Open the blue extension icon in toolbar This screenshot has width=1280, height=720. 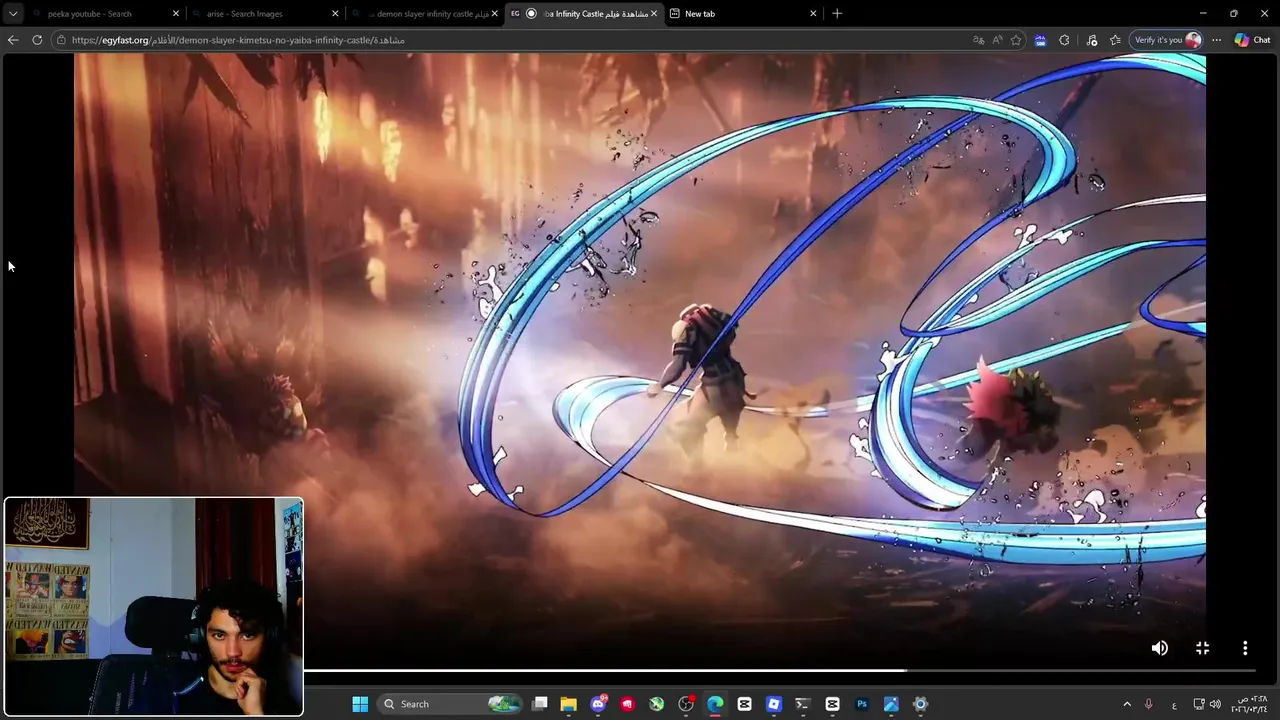click(1040, 40)
